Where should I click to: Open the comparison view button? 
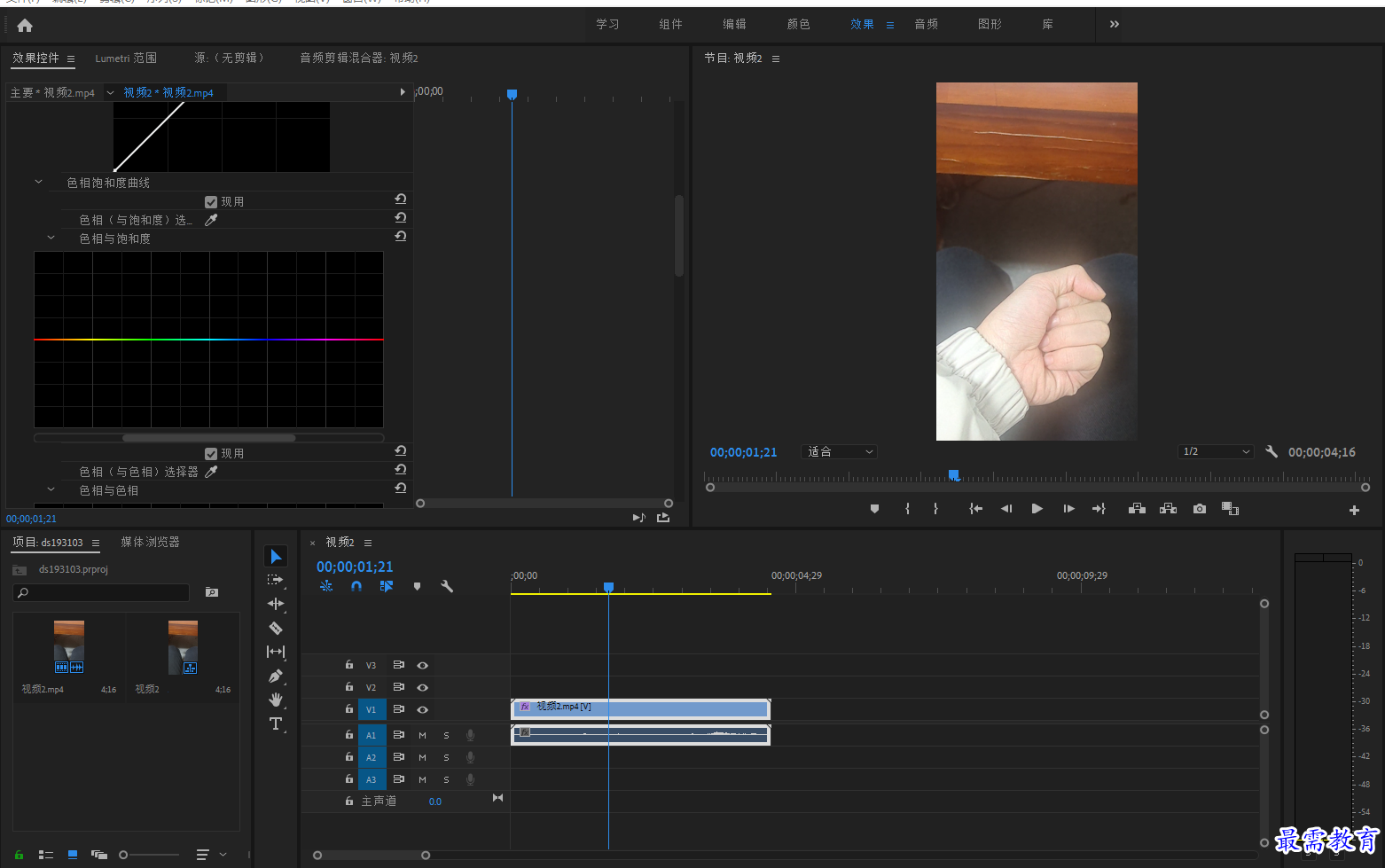(1230, 509)
